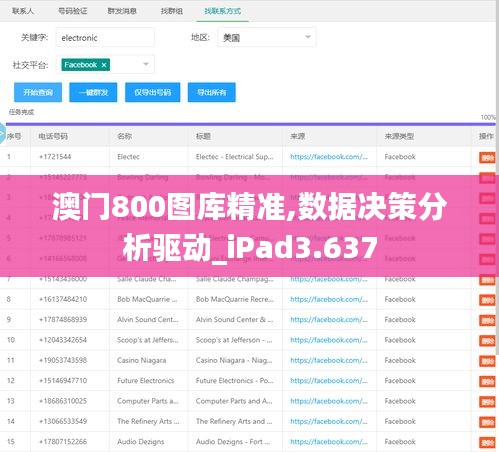The image size is (499, 452).
Task: Select the 找群组 tab
Action: [x=172, y=11]
